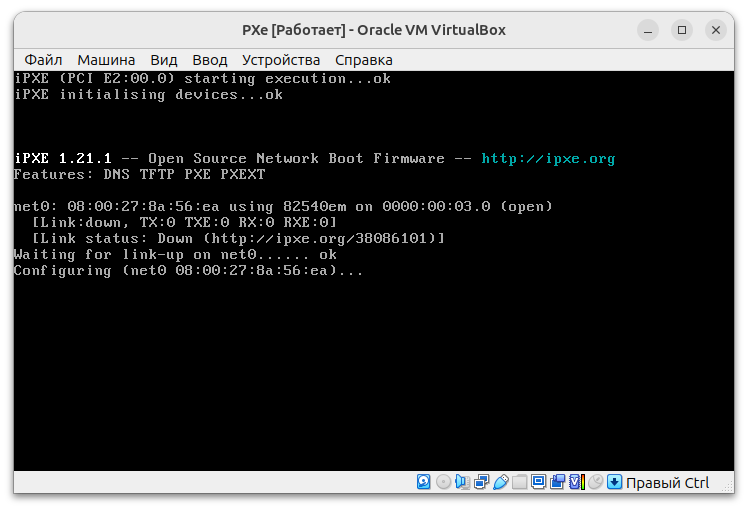Image resolution: width=748 pixels, height=510 pixels.
Task: Click the recording screens status icon
Action: [x=557, y=482]
